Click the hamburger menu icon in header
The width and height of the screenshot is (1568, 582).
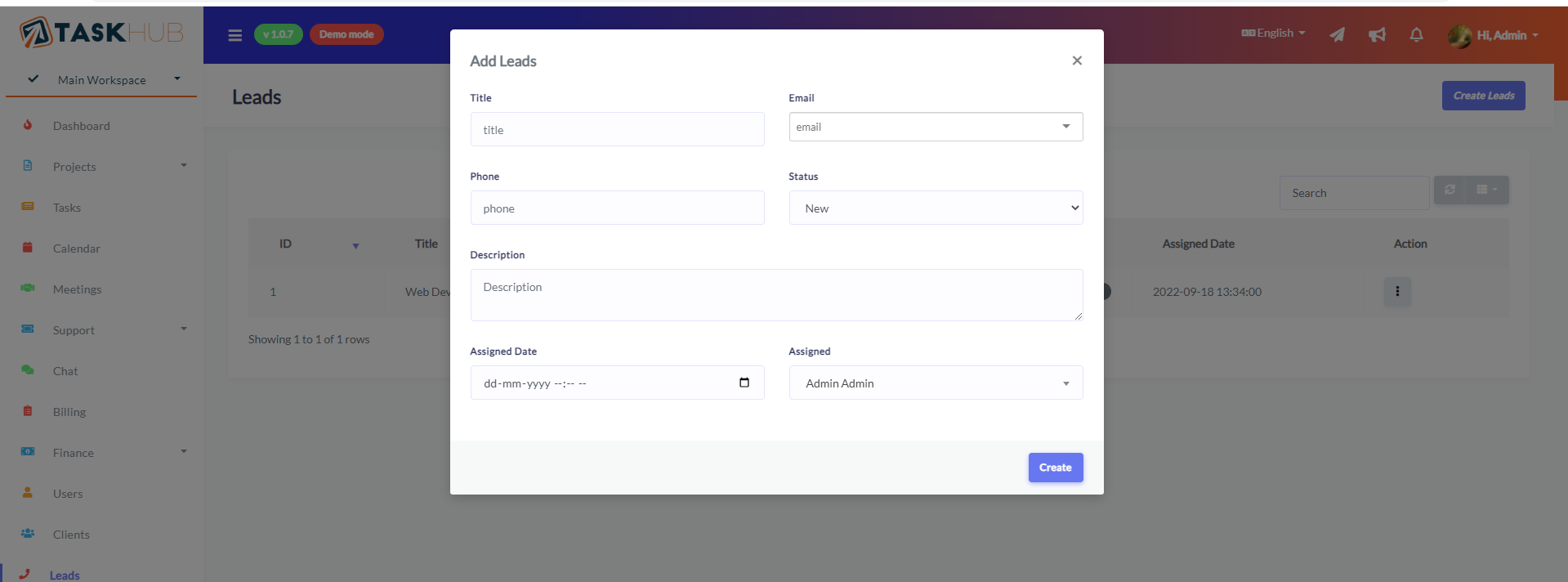(x=235, y=35)
